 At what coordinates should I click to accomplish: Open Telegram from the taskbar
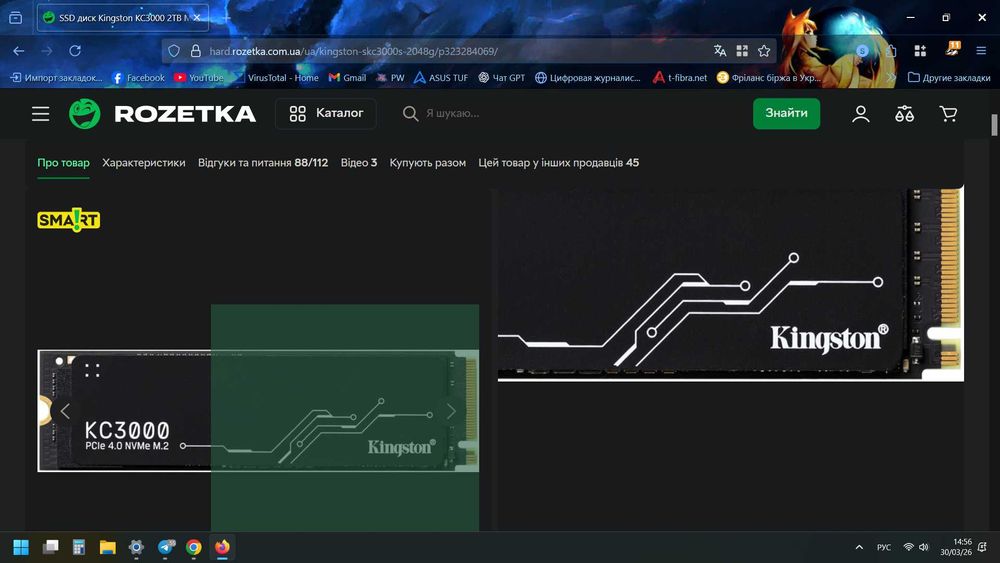(166, 547)
